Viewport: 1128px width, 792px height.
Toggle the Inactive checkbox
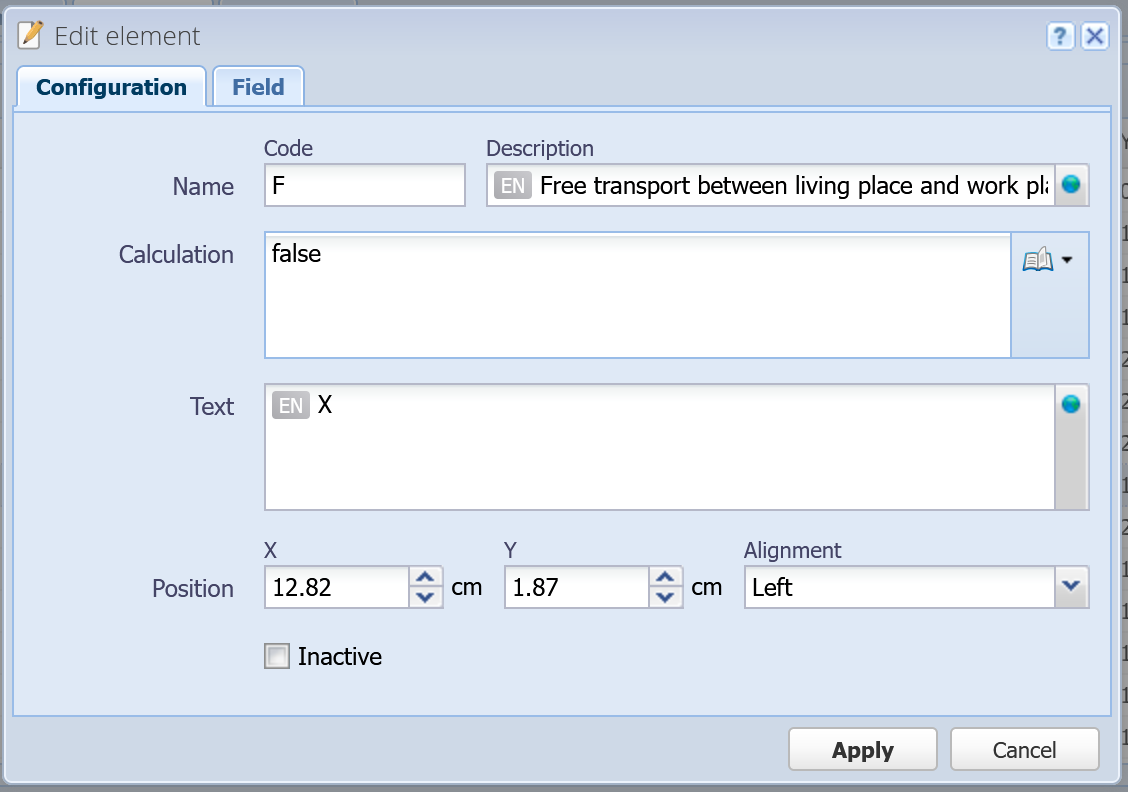277,656
